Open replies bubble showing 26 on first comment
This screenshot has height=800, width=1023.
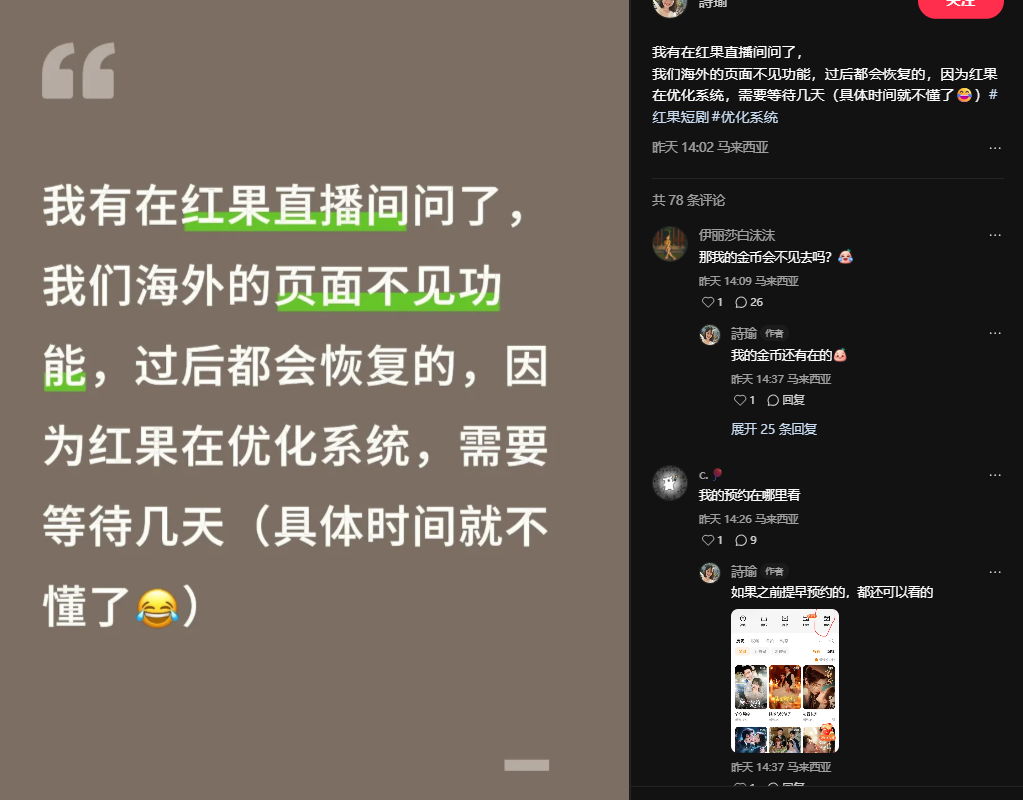point(749,302)
